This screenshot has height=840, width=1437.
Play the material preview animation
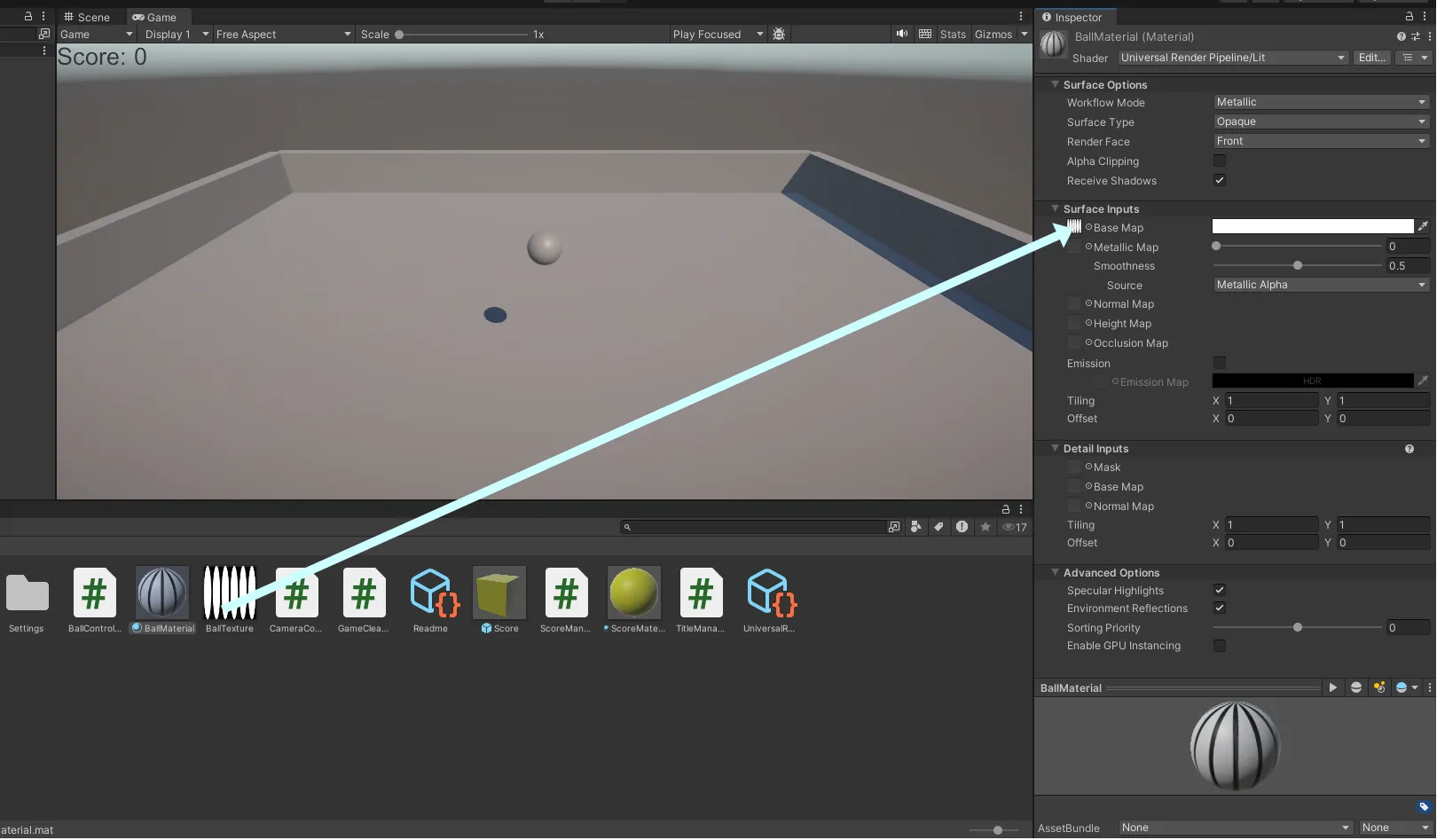1332,687
